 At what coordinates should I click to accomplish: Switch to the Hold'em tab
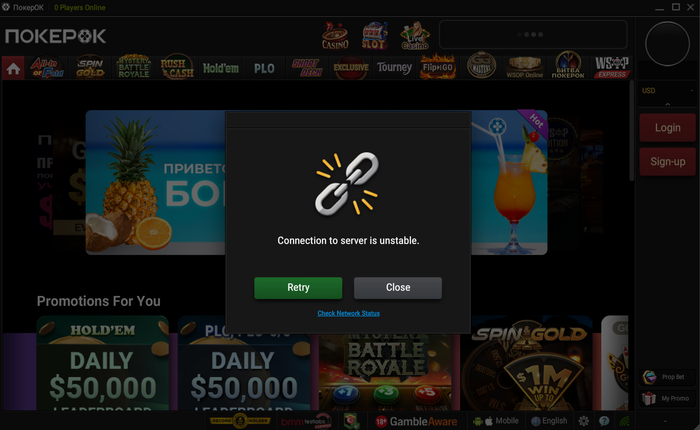click(x=221, y=68)
